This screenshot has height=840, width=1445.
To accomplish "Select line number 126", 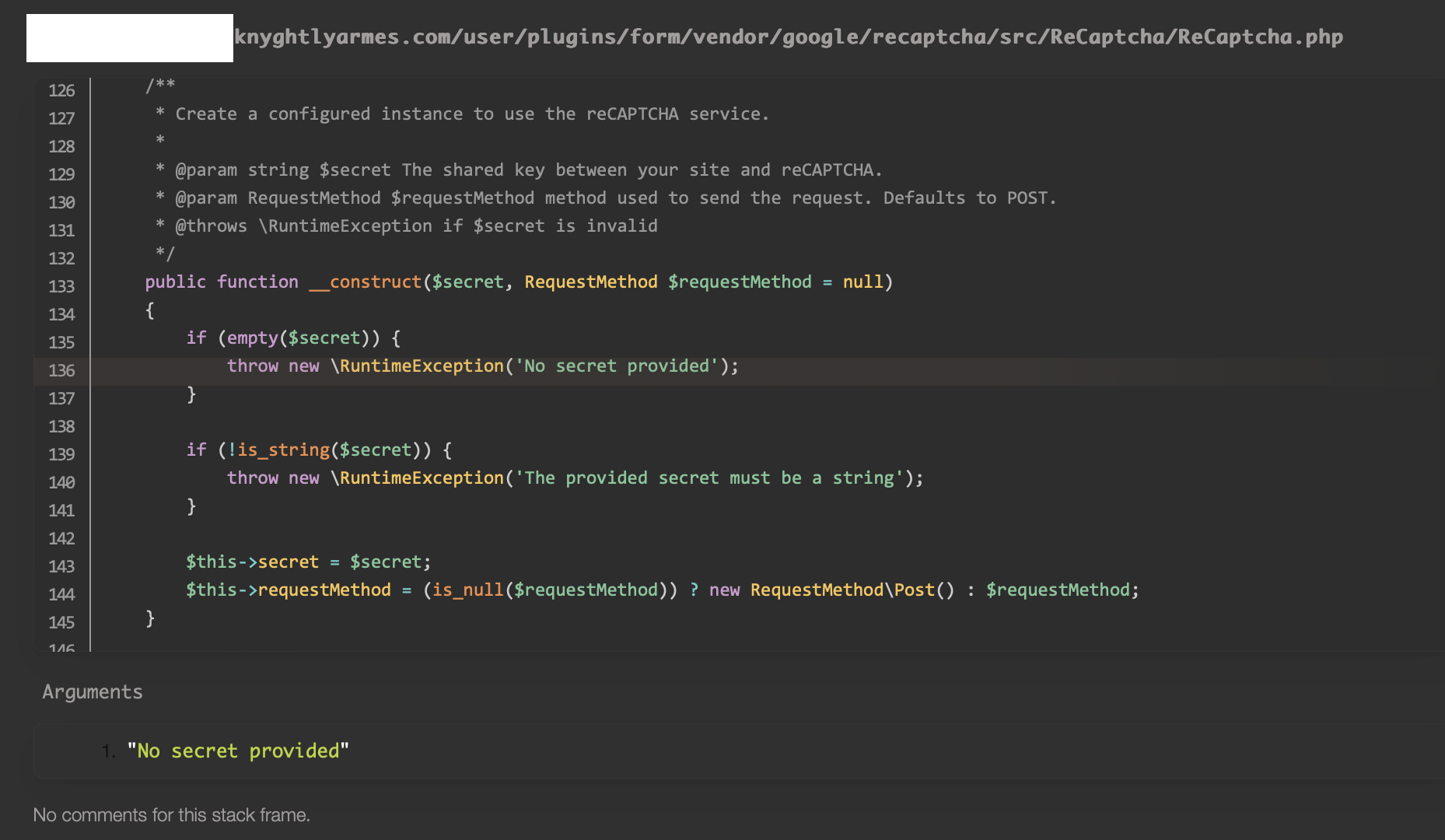I will pos(61,90).
